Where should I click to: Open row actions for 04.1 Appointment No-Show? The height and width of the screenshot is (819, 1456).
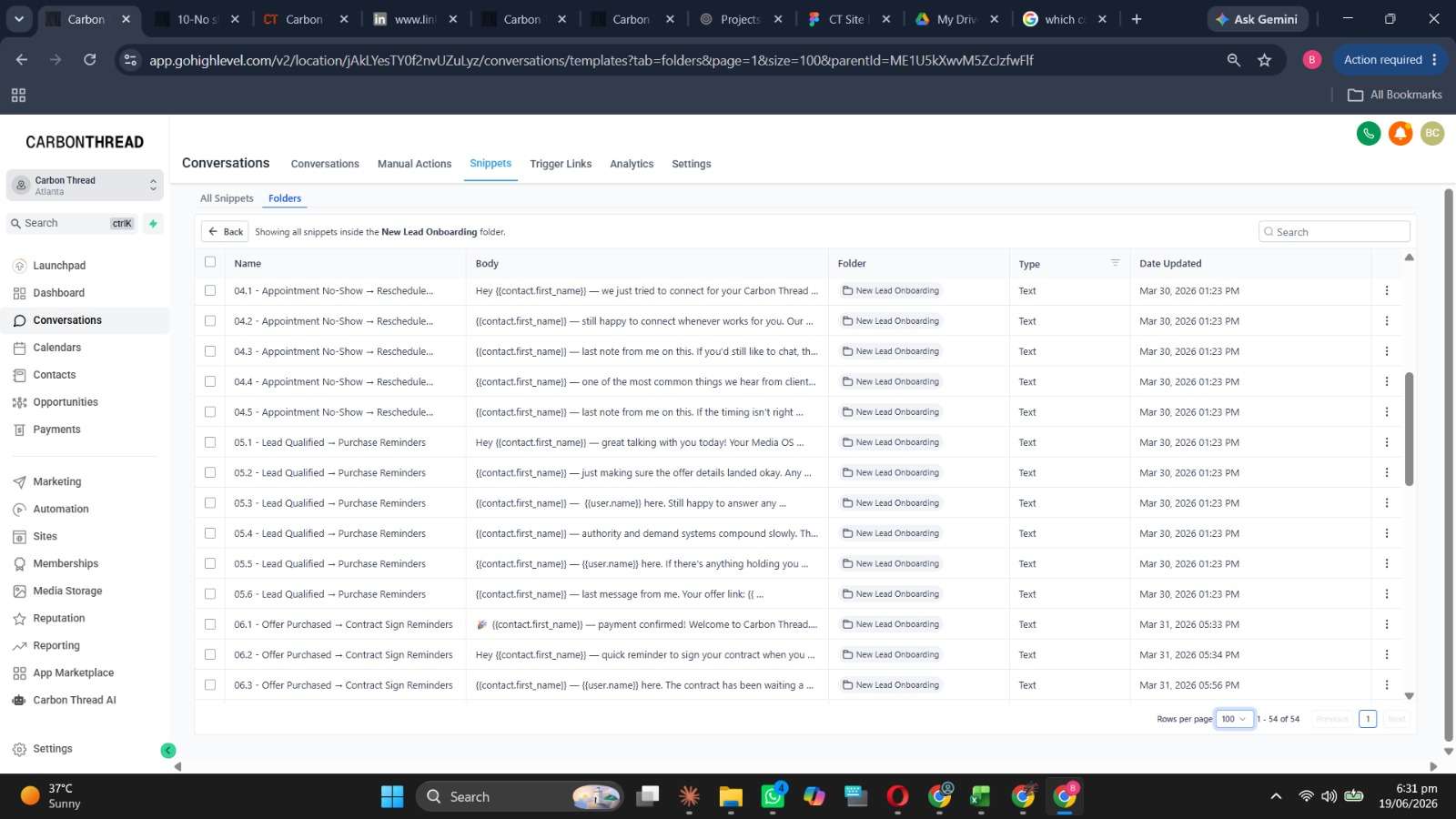click(x=1387, y=291)
